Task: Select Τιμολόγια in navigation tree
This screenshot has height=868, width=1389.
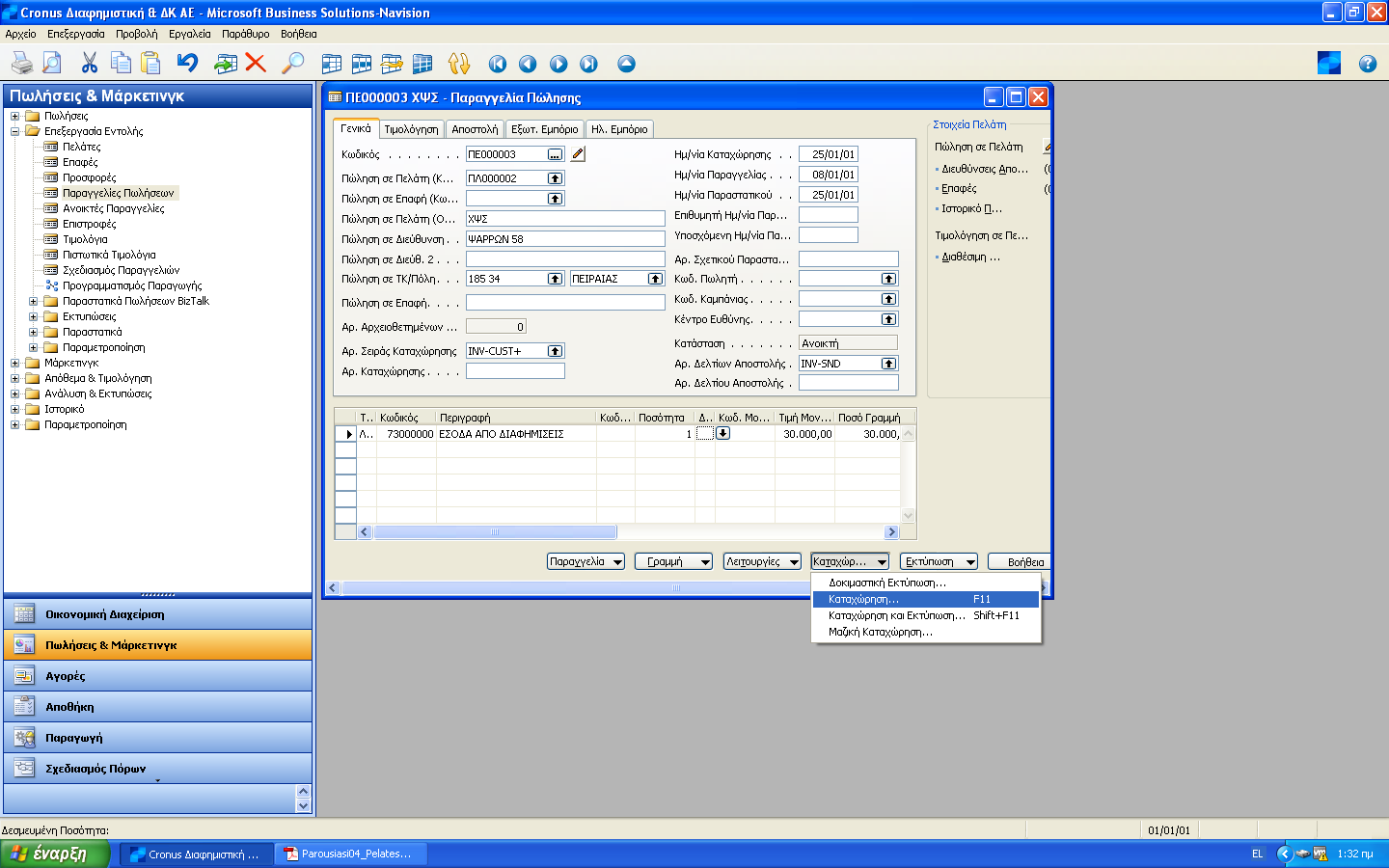Action: tap(85, 239)
